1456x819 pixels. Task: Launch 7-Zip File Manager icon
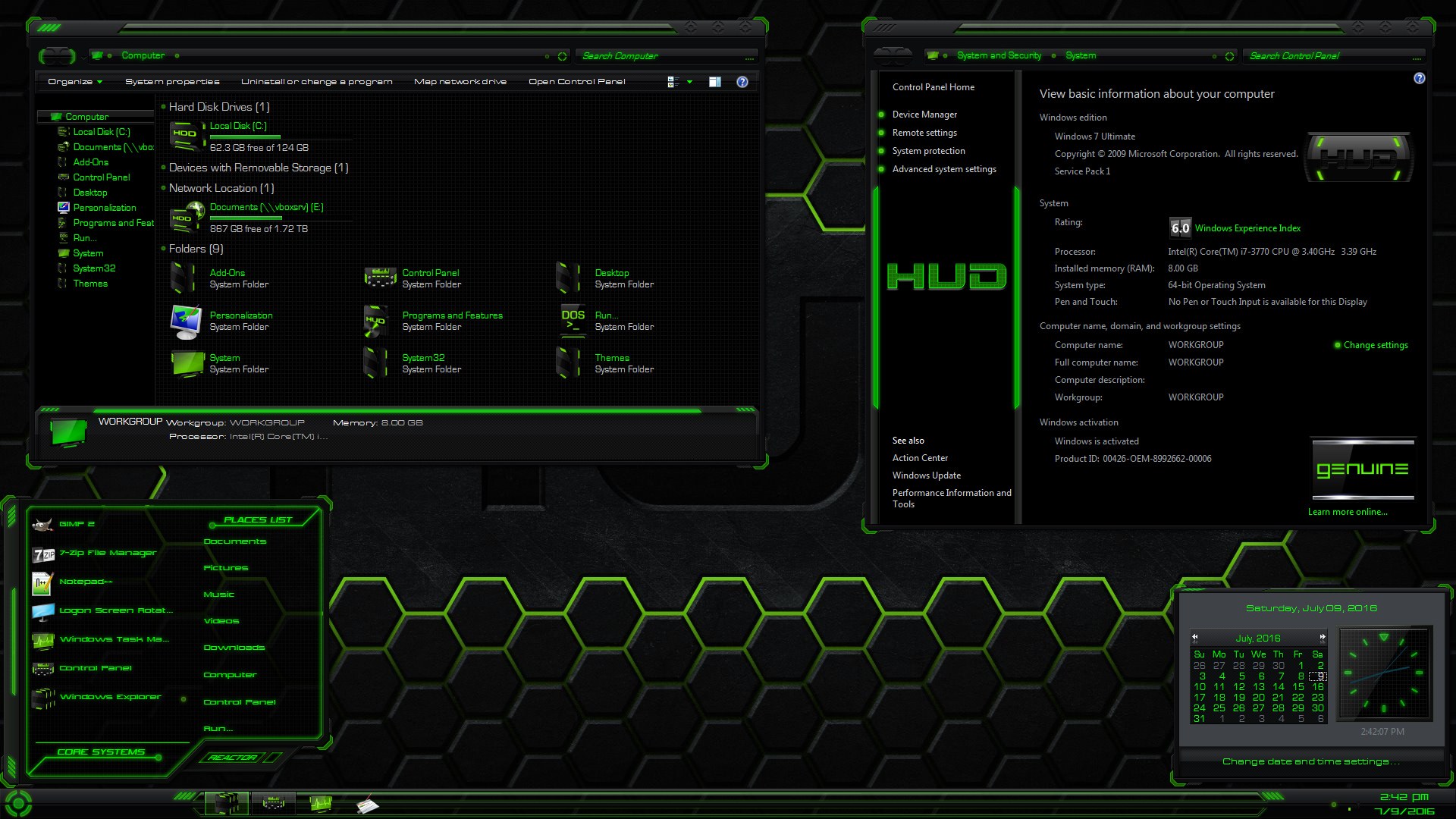click(x=43, y=554)
